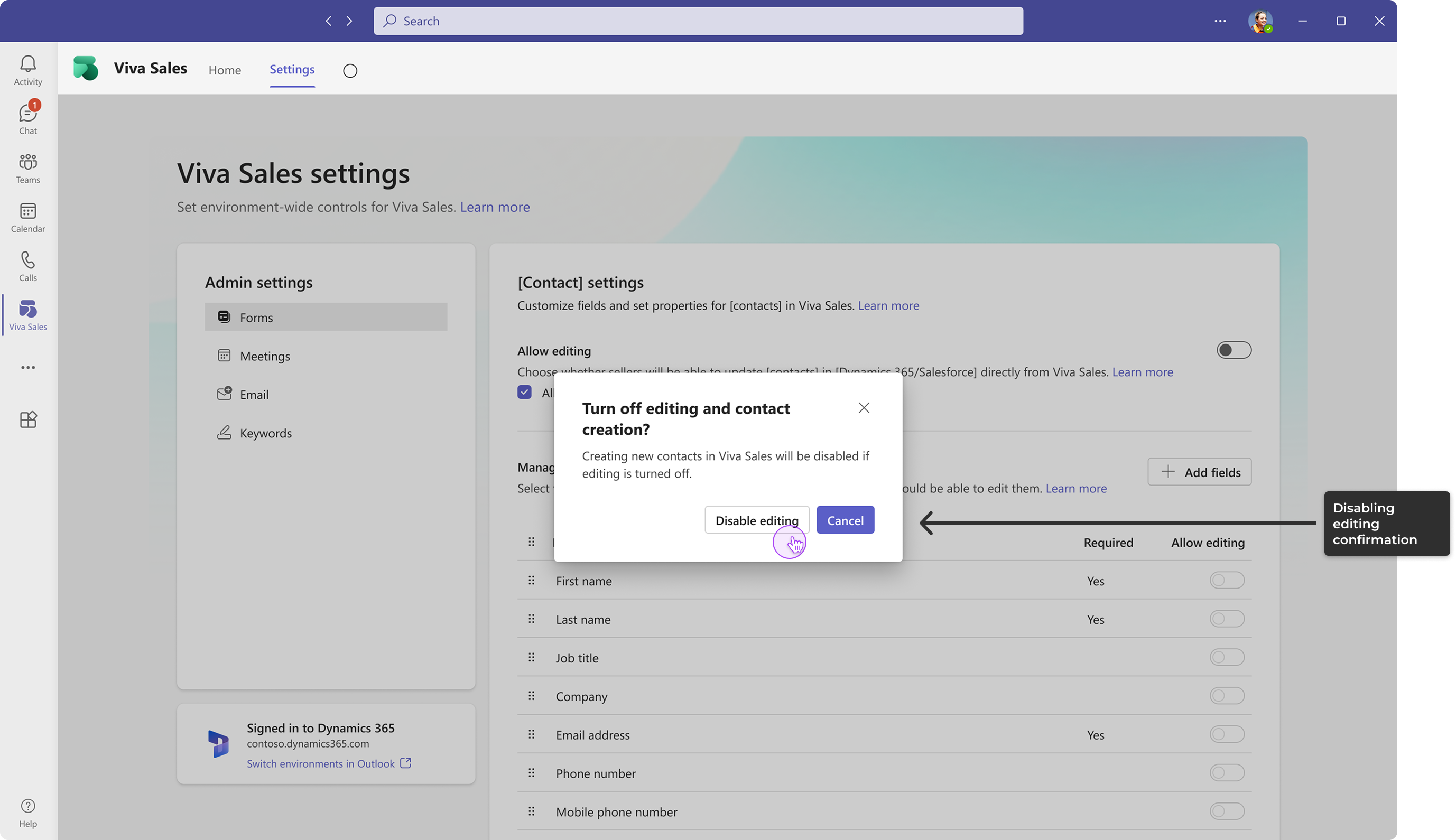Go forward with the right arrow
The image size is (1456, 840).
(x=349, y=21)
